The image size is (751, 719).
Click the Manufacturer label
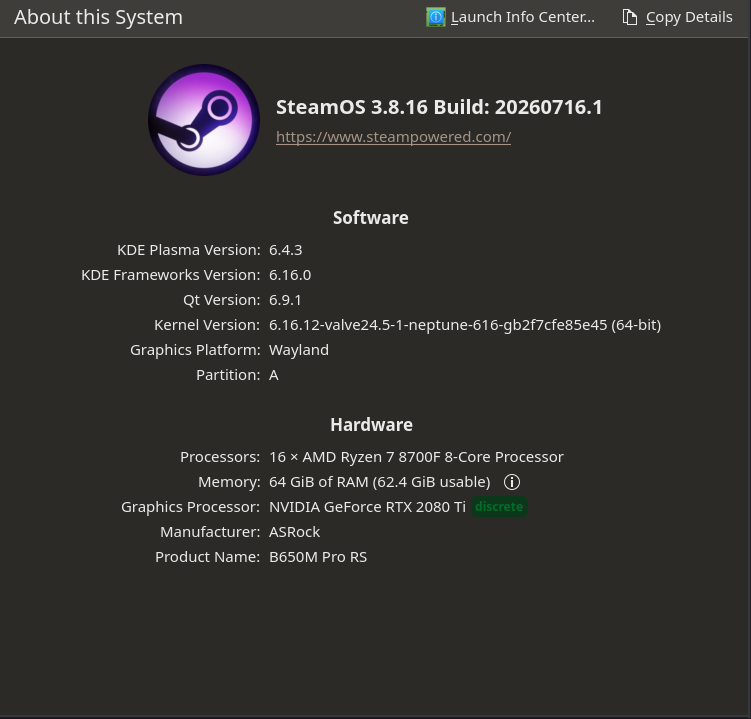210,532
